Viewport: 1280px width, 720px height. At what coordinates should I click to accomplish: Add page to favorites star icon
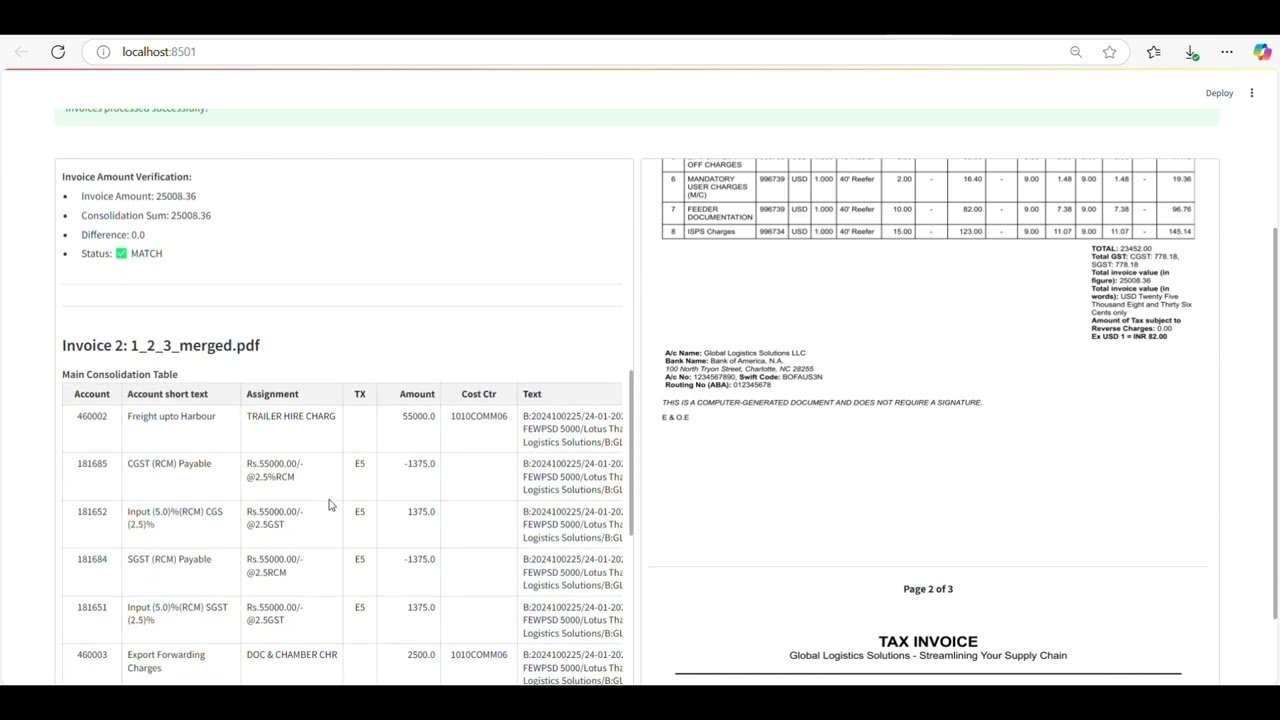point(1109,52)
